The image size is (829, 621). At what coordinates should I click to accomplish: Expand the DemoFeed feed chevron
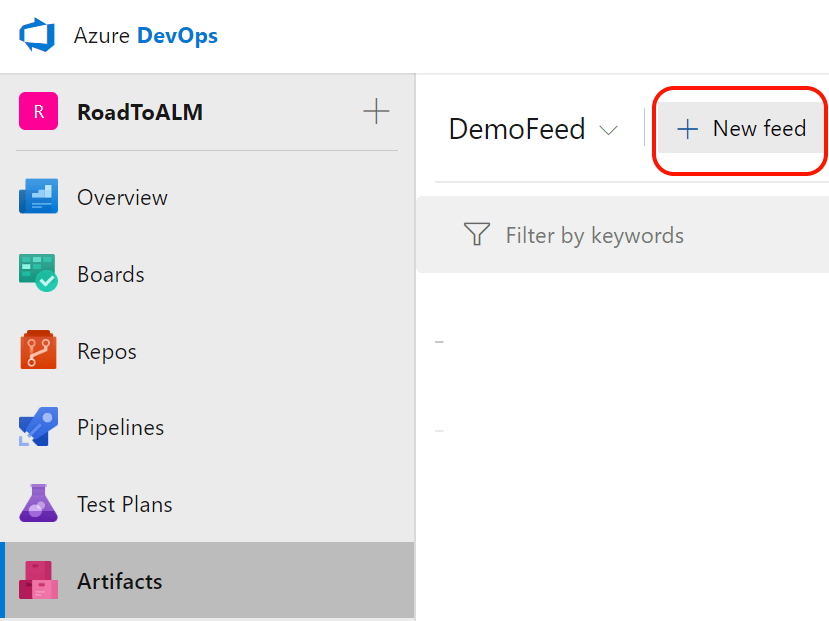[607, 130]
